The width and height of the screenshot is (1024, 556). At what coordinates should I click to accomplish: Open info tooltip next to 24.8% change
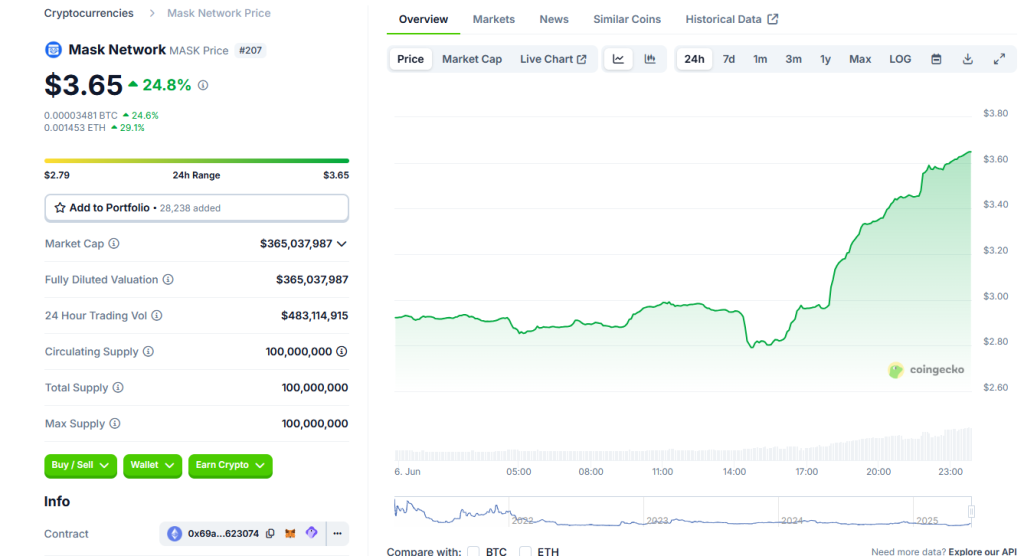[203, 86]
